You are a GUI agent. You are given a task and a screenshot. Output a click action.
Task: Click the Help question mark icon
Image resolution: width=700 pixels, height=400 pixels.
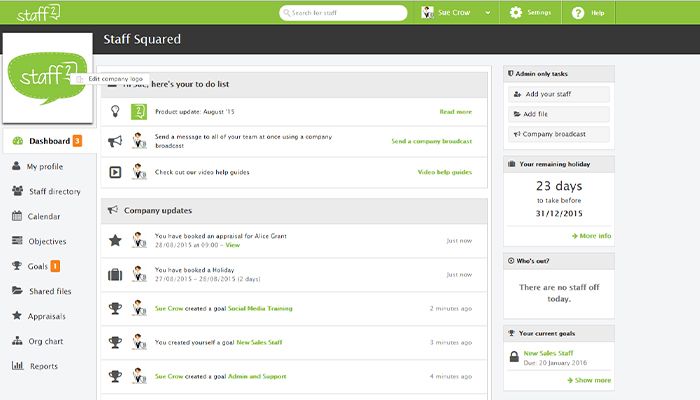pos(578,12)
